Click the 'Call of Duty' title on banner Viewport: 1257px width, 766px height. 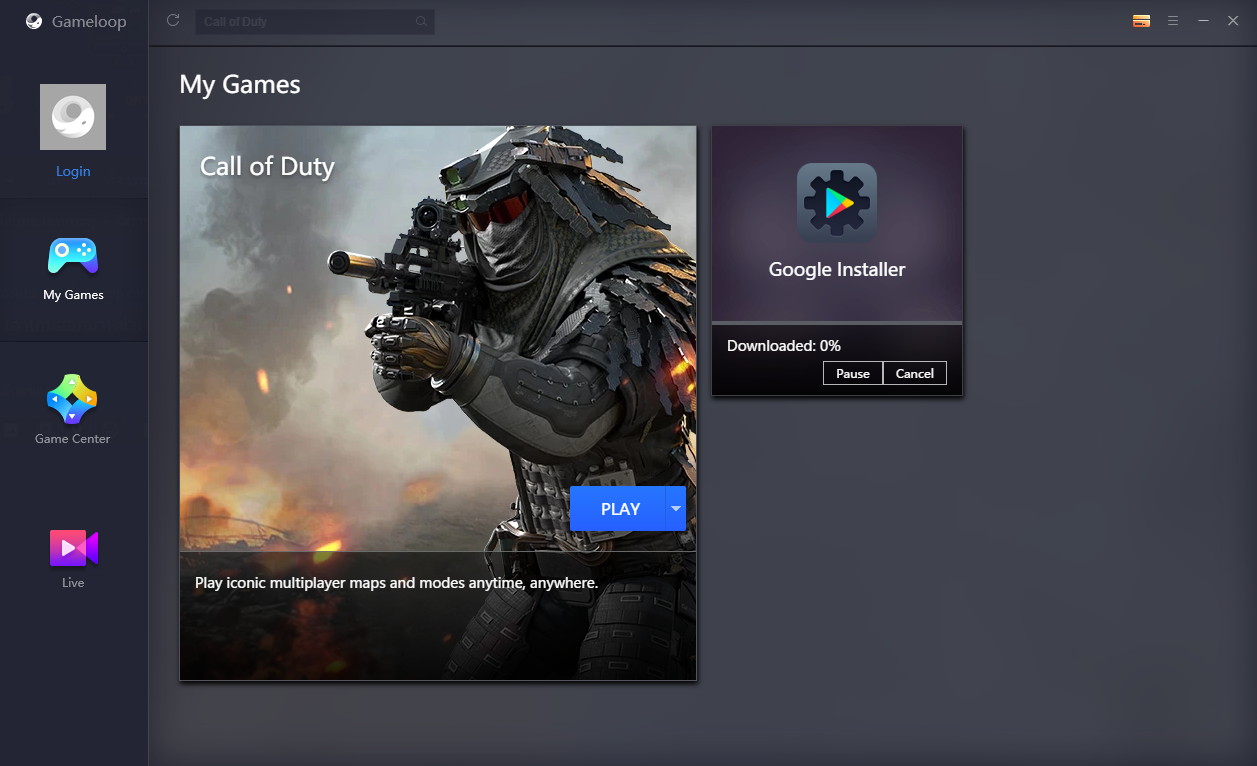click(x=267, y=166)
